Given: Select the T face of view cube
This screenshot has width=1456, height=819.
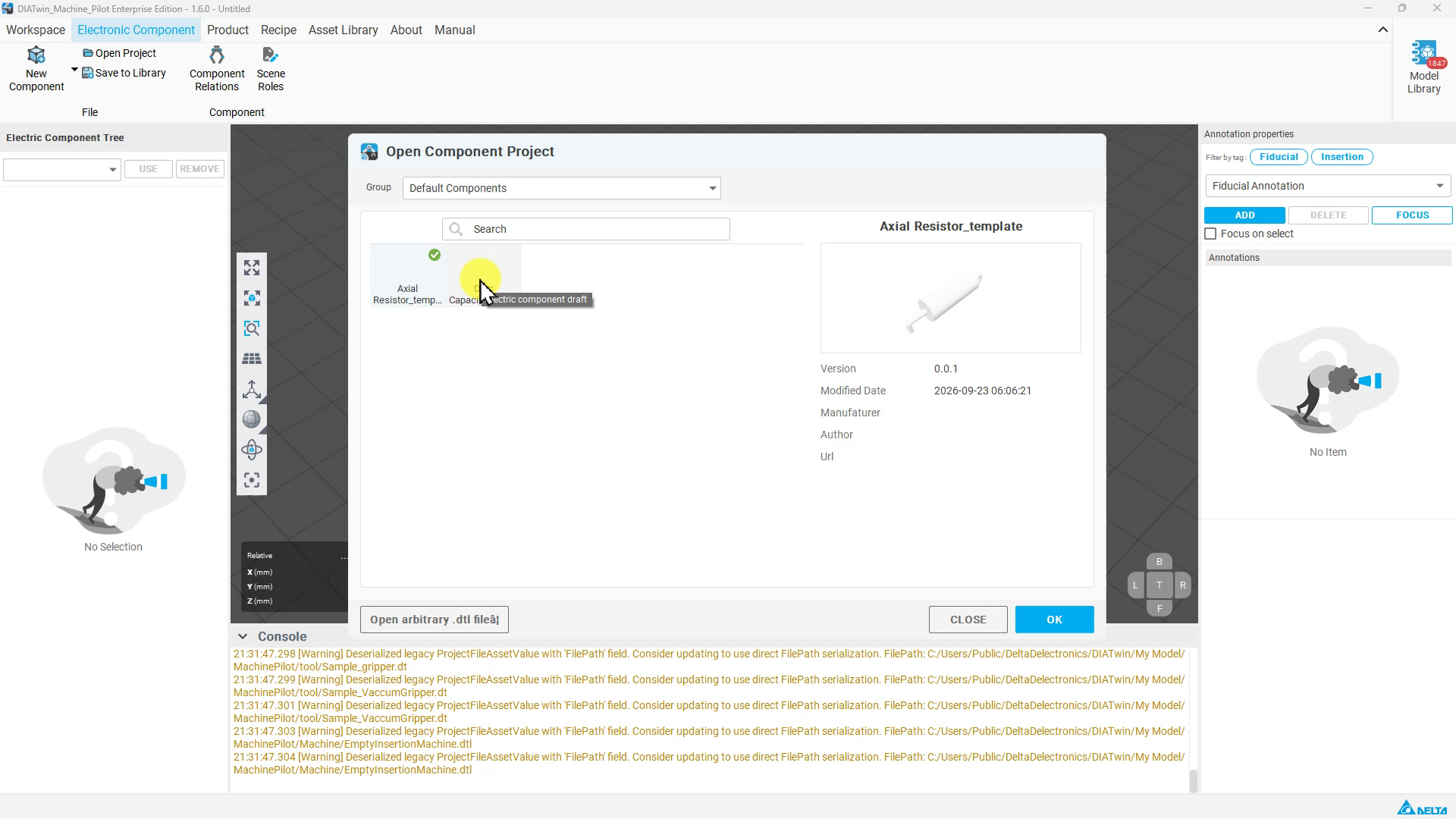Looking at the screenshot, I should click(x=1159, y=585).
